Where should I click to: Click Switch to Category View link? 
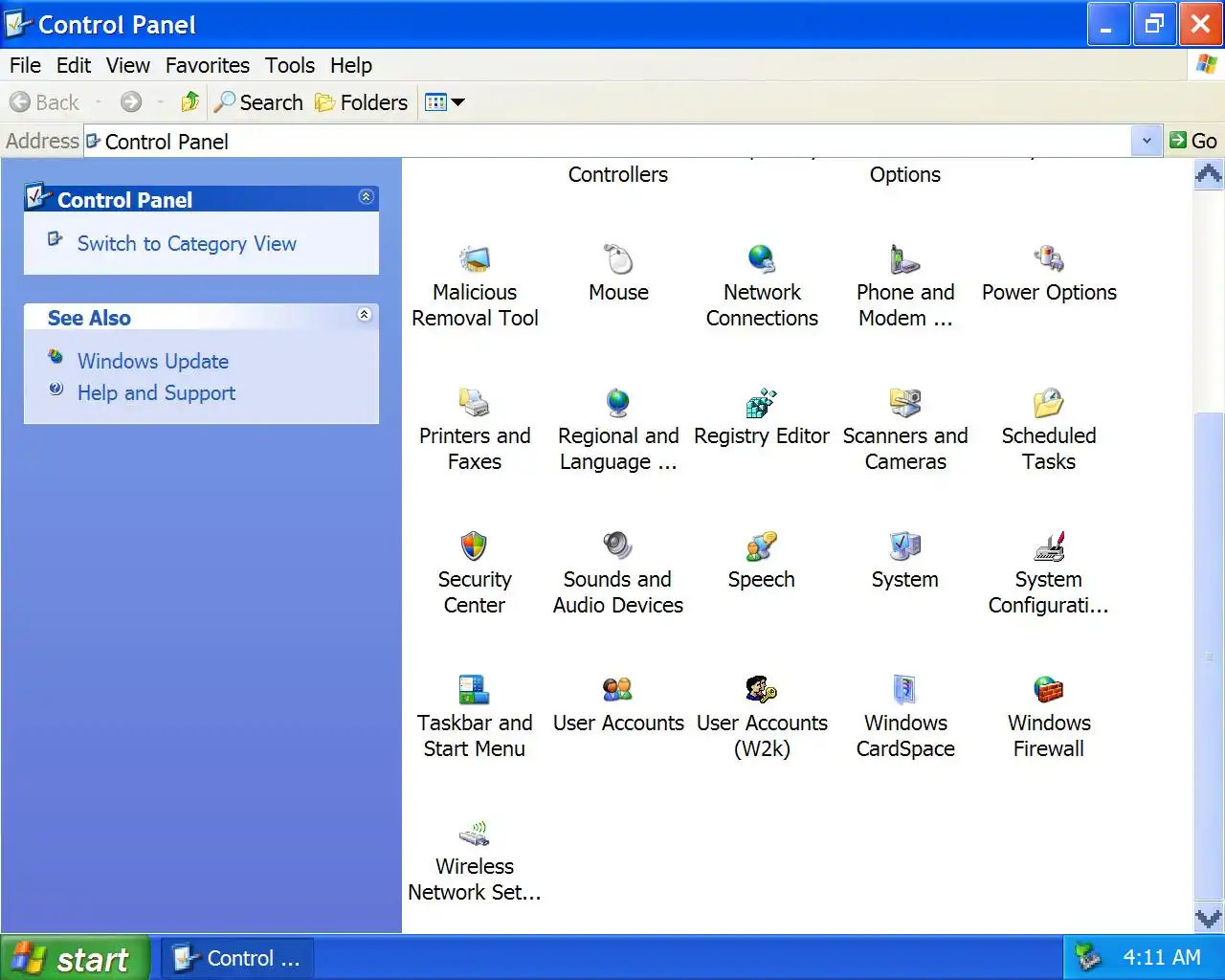pos(187,243)
